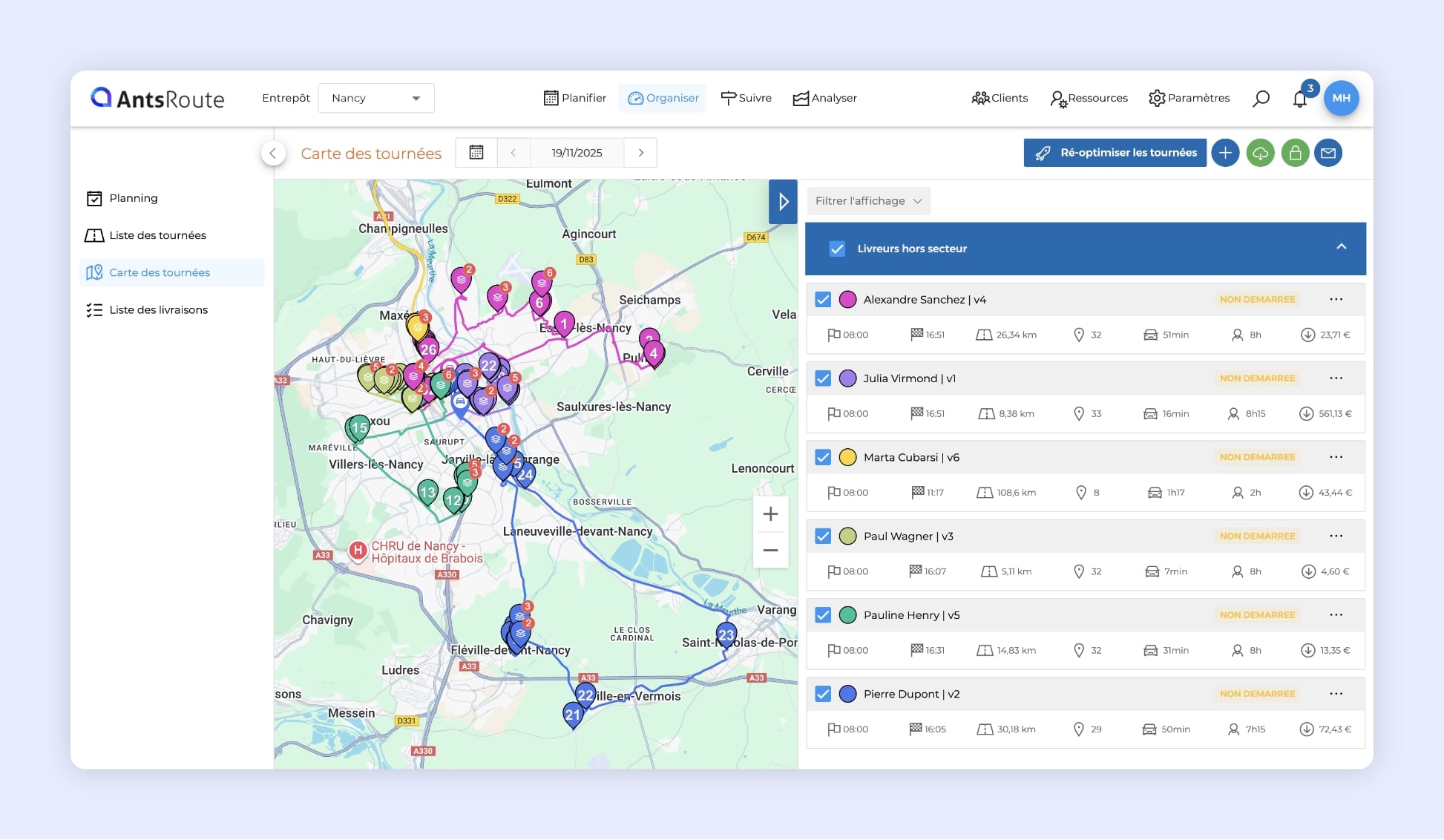Image resolution: width=1444 pixels, height=840 pixels.
Task: Open the envelope icon in the top toolbar
Action: click(x=1330, y=153)
